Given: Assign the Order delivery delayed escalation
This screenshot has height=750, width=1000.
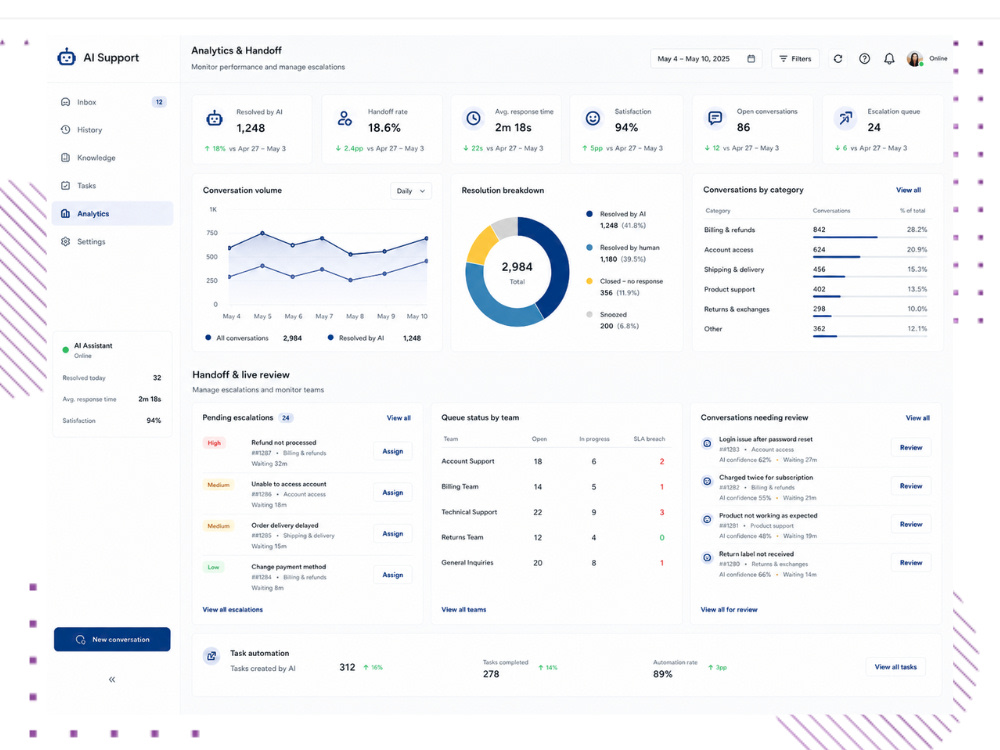Looking at the screenshot, I should pyautogui.click(x=393, y=534).
